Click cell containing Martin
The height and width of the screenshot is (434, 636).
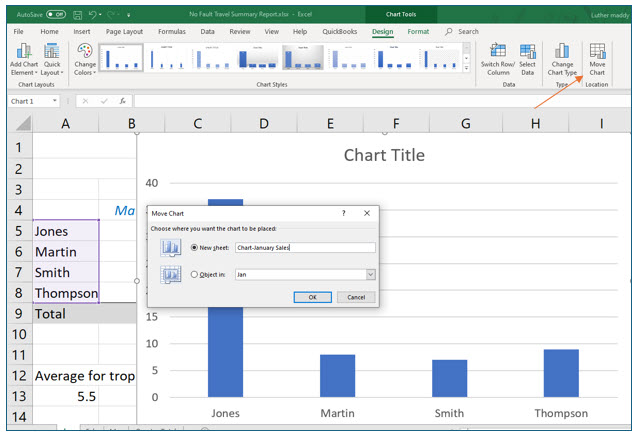tap(66, 252)
